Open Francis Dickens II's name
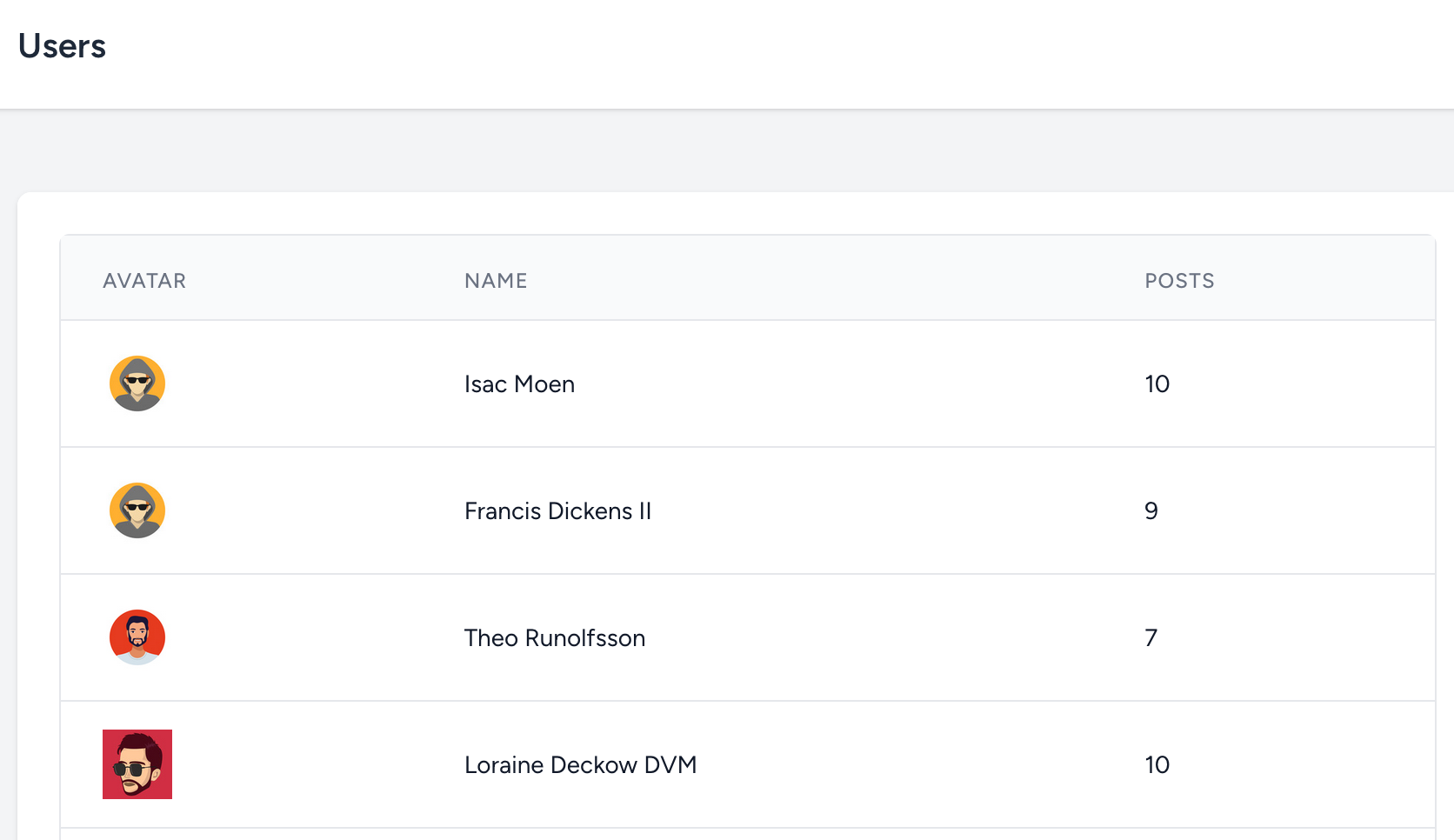 557,511
